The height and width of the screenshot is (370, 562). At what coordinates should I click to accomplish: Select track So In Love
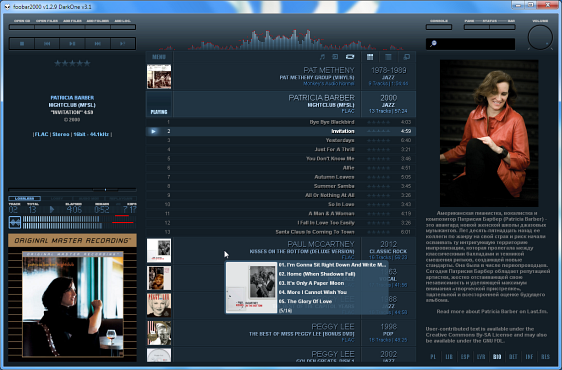coord(281,204)
